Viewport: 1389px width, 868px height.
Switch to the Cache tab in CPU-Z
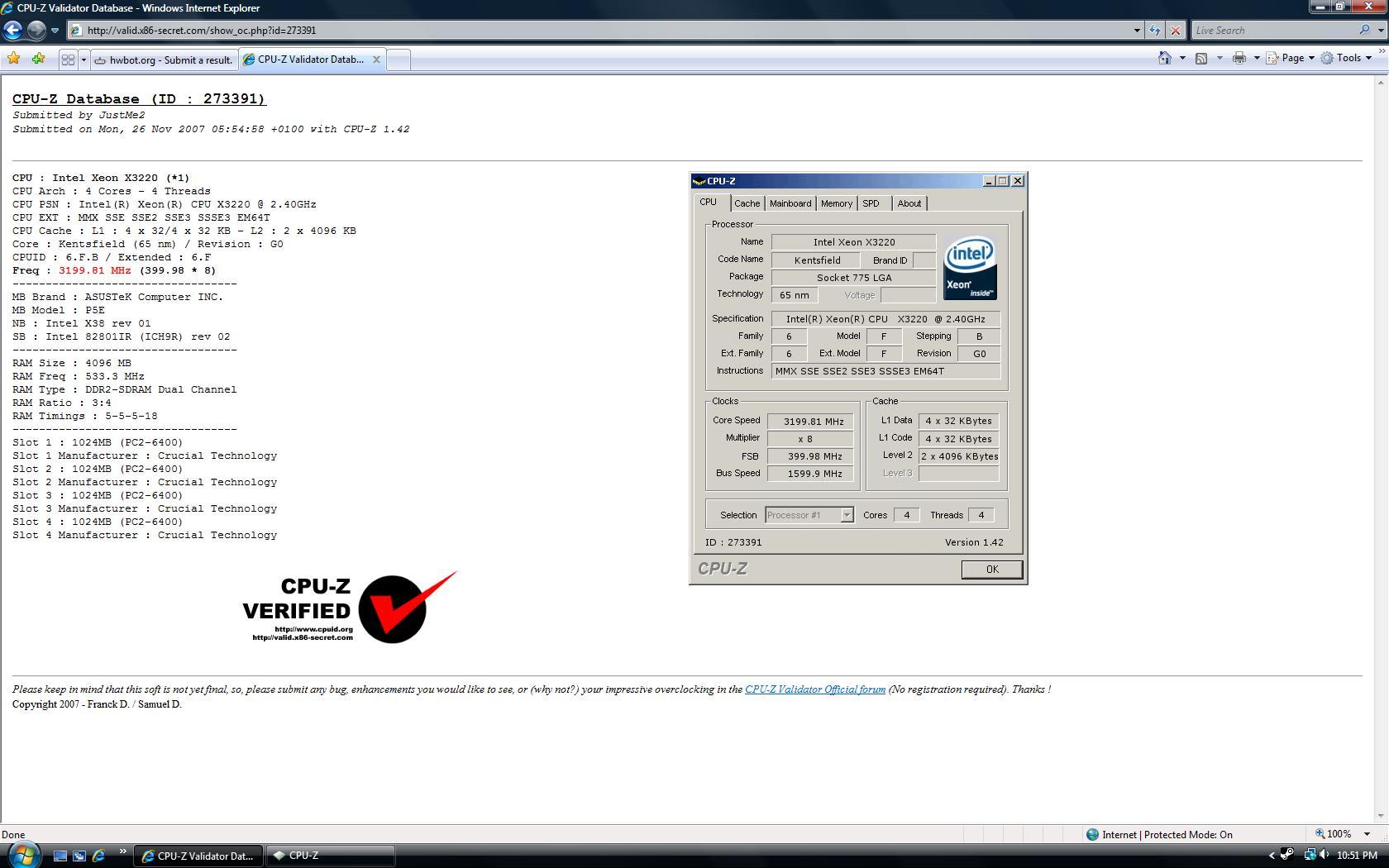[747, 203]
